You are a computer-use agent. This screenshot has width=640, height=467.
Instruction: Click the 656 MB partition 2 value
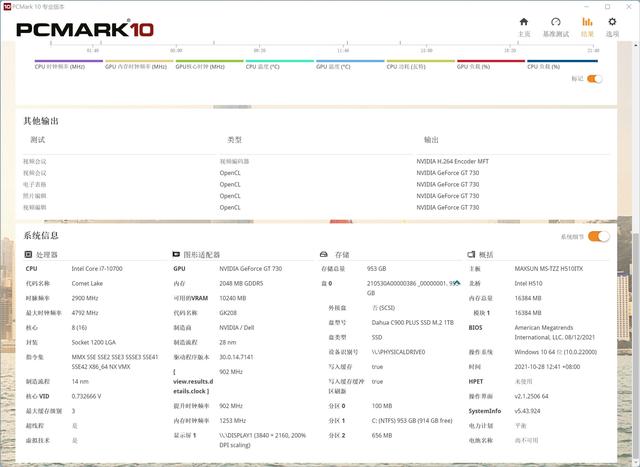pos(382,435)
